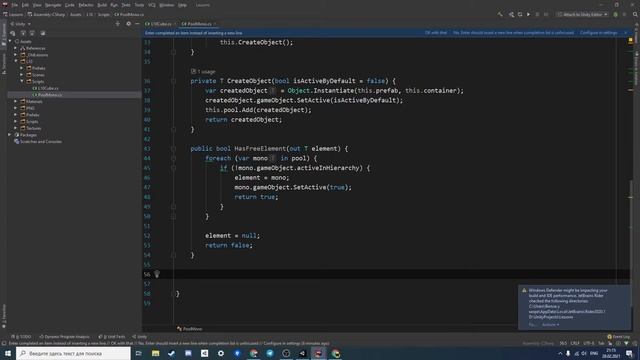
Task: Click the search magnifier icon in toolbar
Action: (635, 14)
